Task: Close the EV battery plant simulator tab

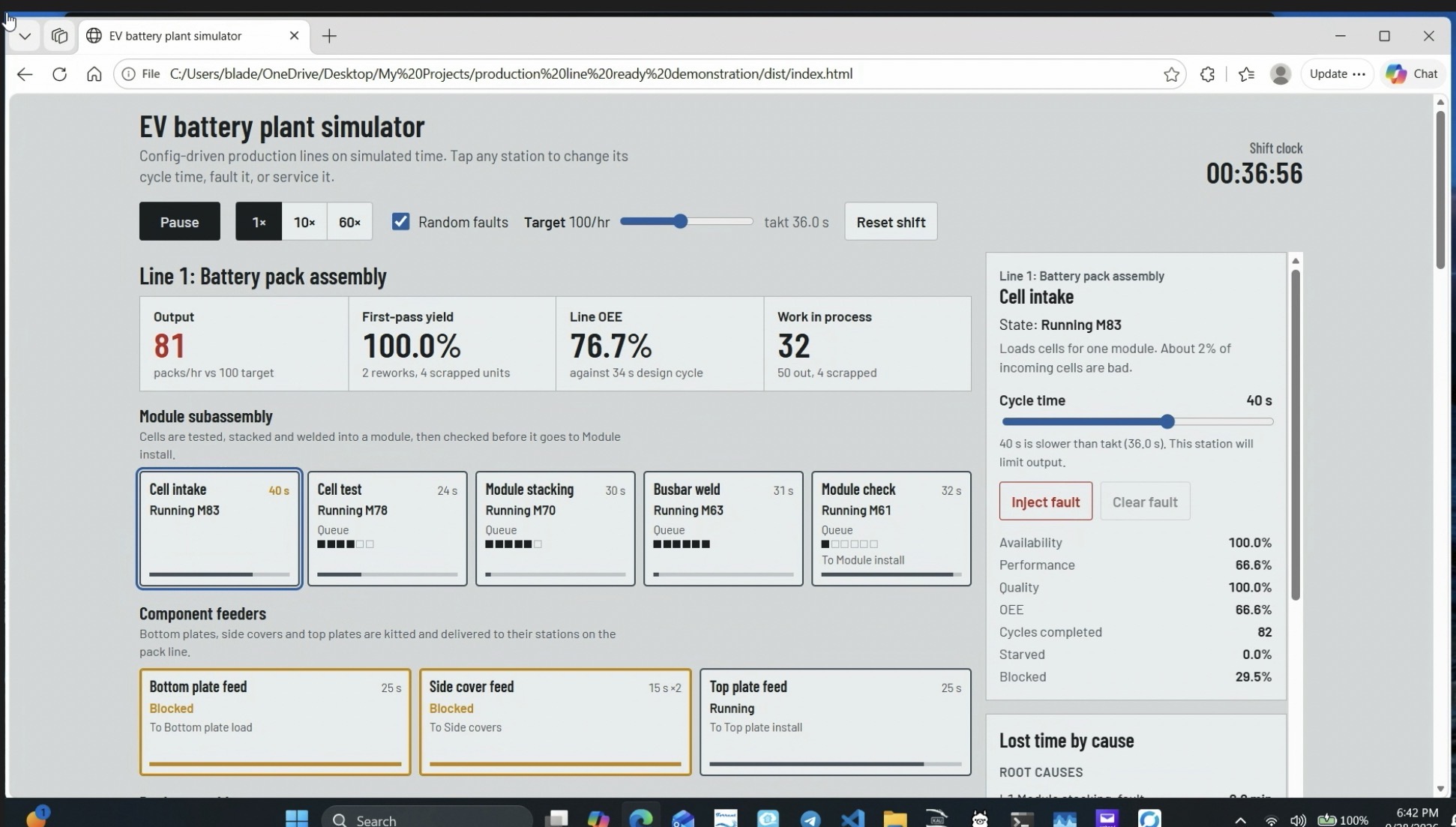Action: pyautogui.click(x=294, y=36)
